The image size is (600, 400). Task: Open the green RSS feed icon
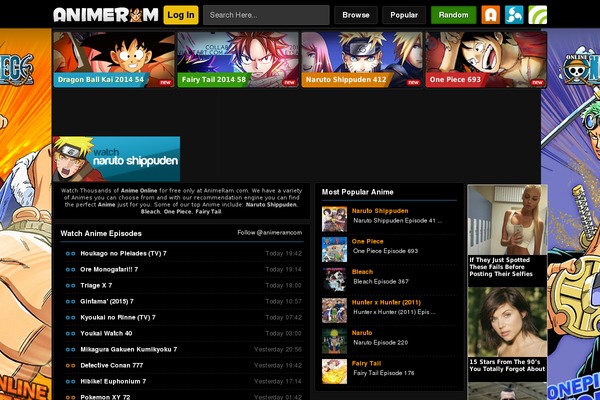point(538,15)
